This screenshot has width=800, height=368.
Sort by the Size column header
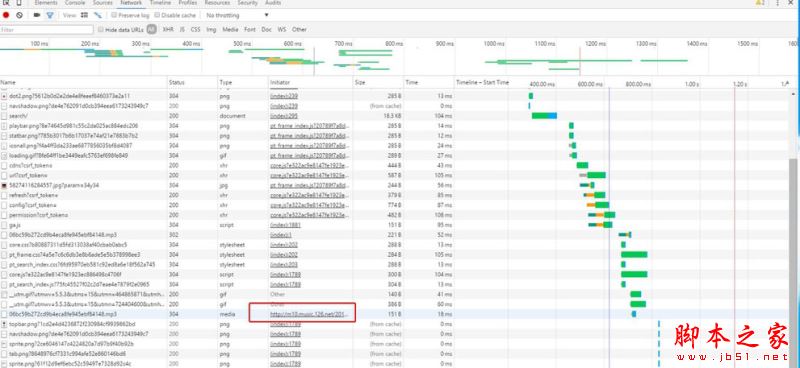pyautogui.click(x=378, y=82)
